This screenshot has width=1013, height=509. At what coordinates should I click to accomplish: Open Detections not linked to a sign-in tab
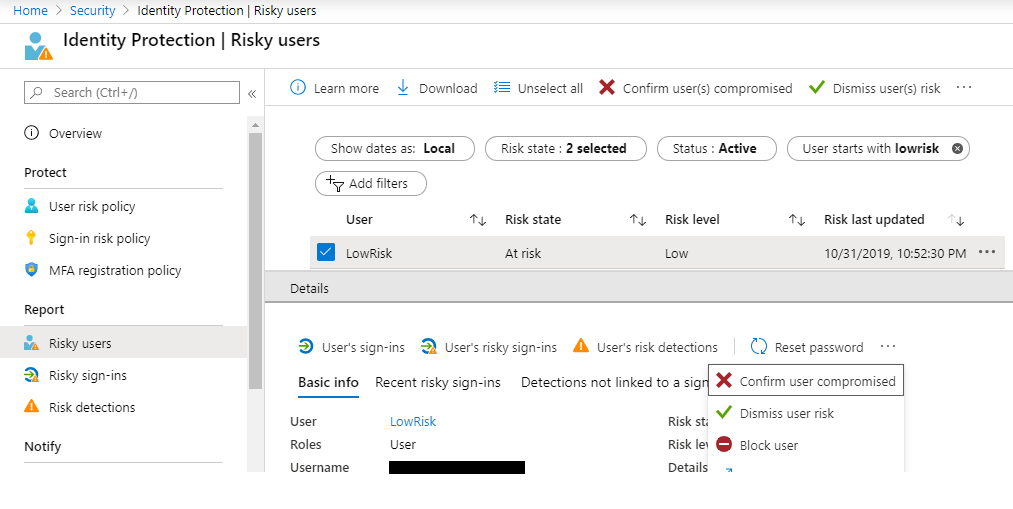click(614, 382)
